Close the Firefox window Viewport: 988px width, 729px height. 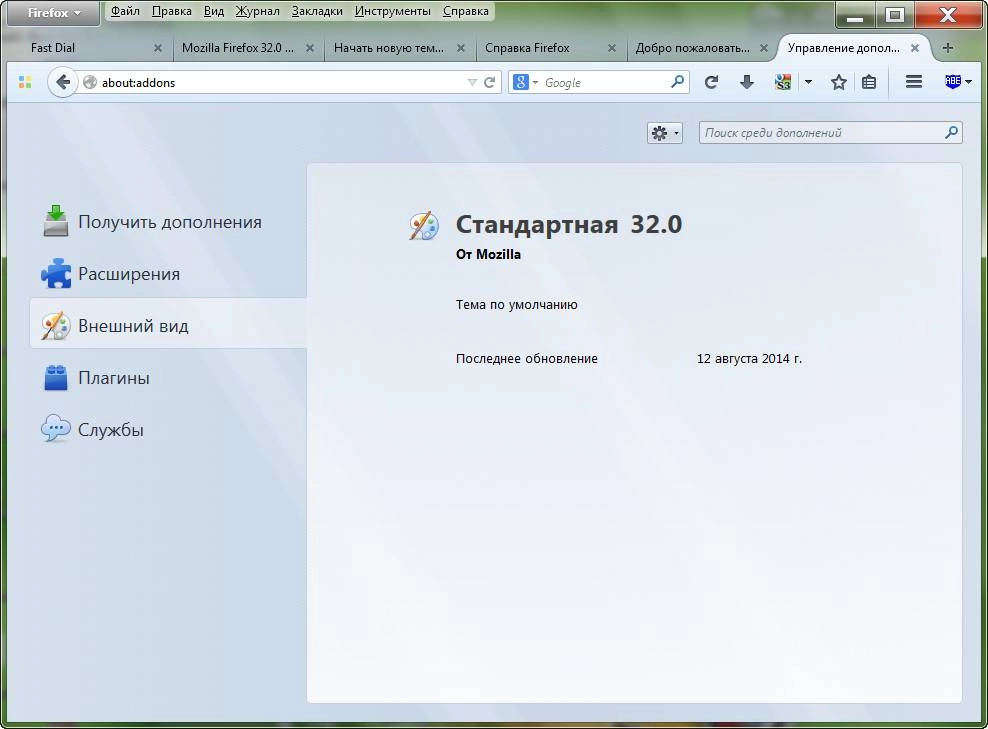[948, 14]
